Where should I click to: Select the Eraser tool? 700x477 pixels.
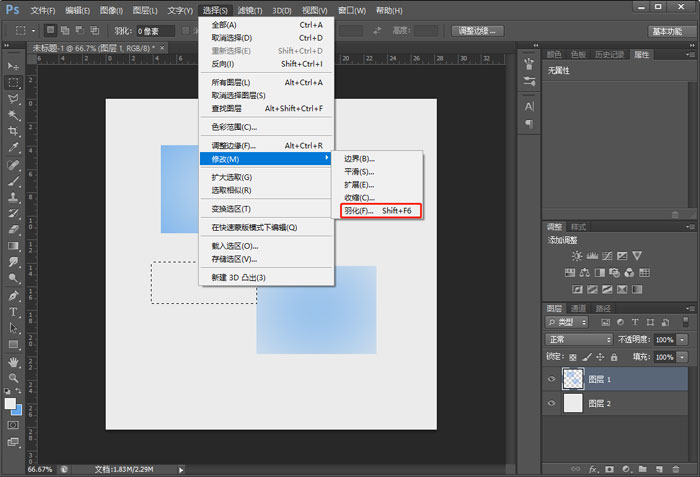coord(13,230)
